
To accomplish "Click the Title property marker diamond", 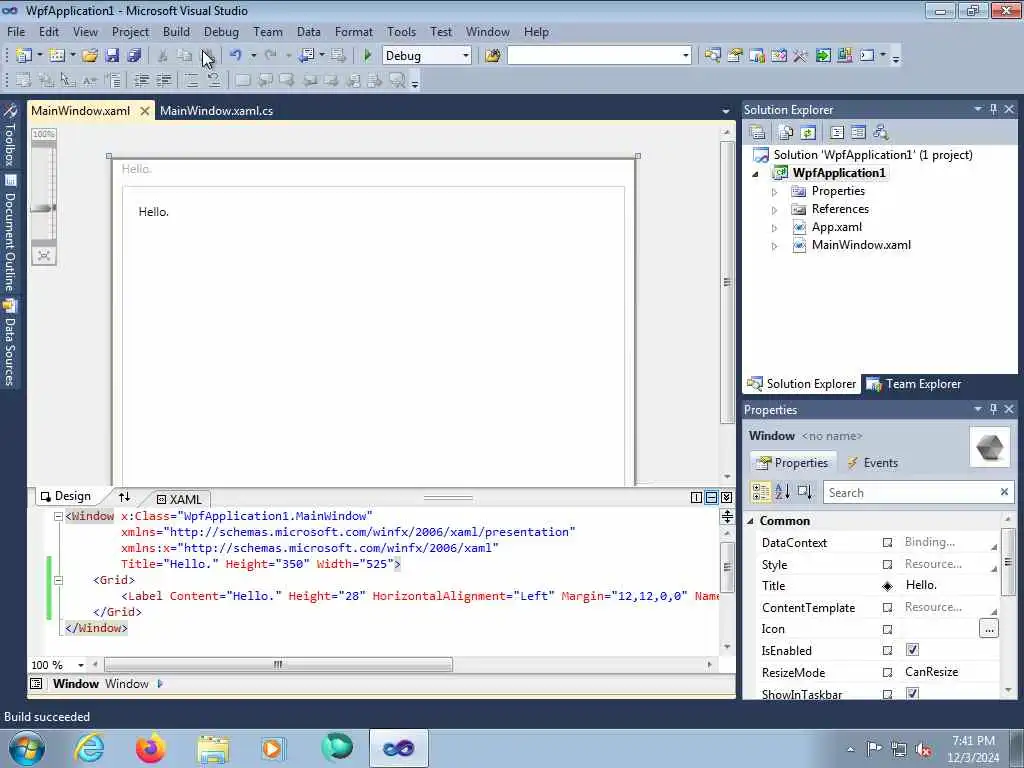I will tap(887, 586).
